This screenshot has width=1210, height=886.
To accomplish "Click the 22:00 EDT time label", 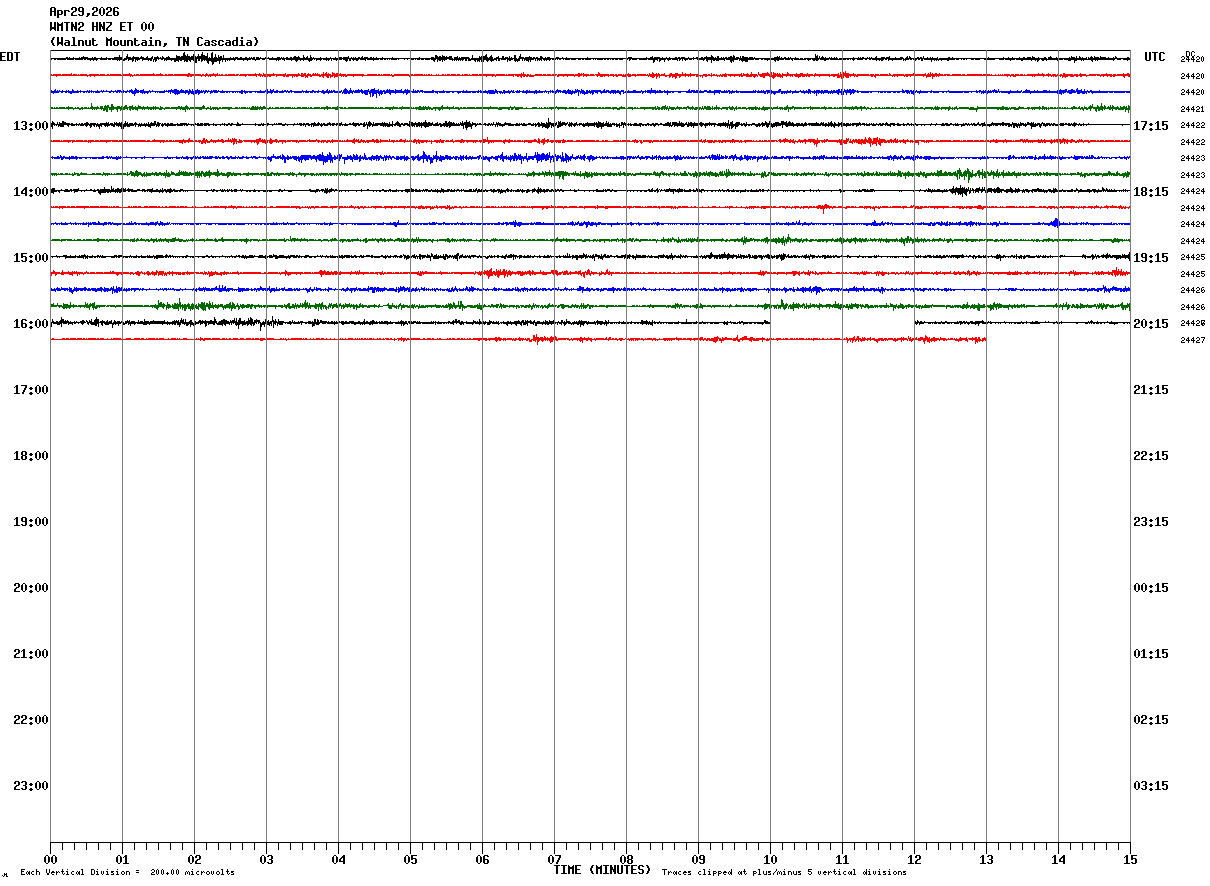I will [x=31, y=720].
